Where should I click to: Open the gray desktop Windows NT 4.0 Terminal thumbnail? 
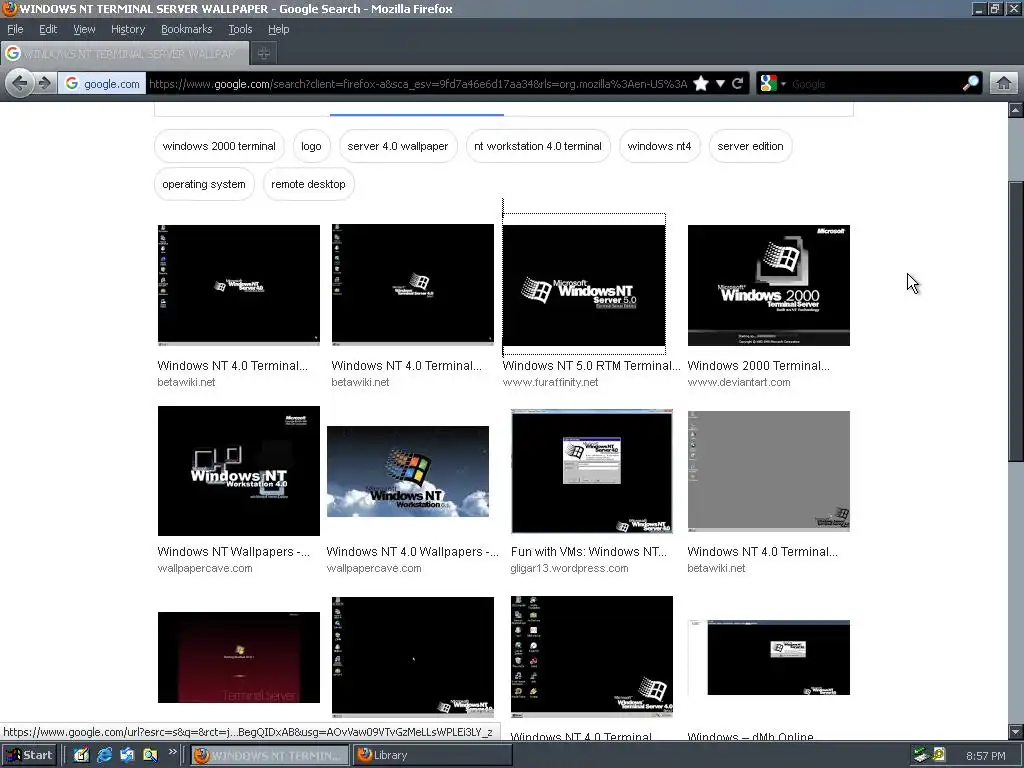(x=769, y=471)
